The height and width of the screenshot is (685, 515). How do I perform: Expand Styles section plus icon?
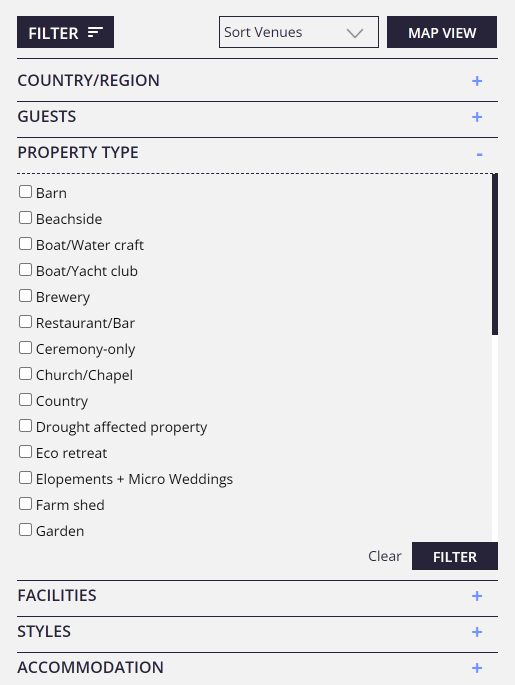(x=477, y=632)
